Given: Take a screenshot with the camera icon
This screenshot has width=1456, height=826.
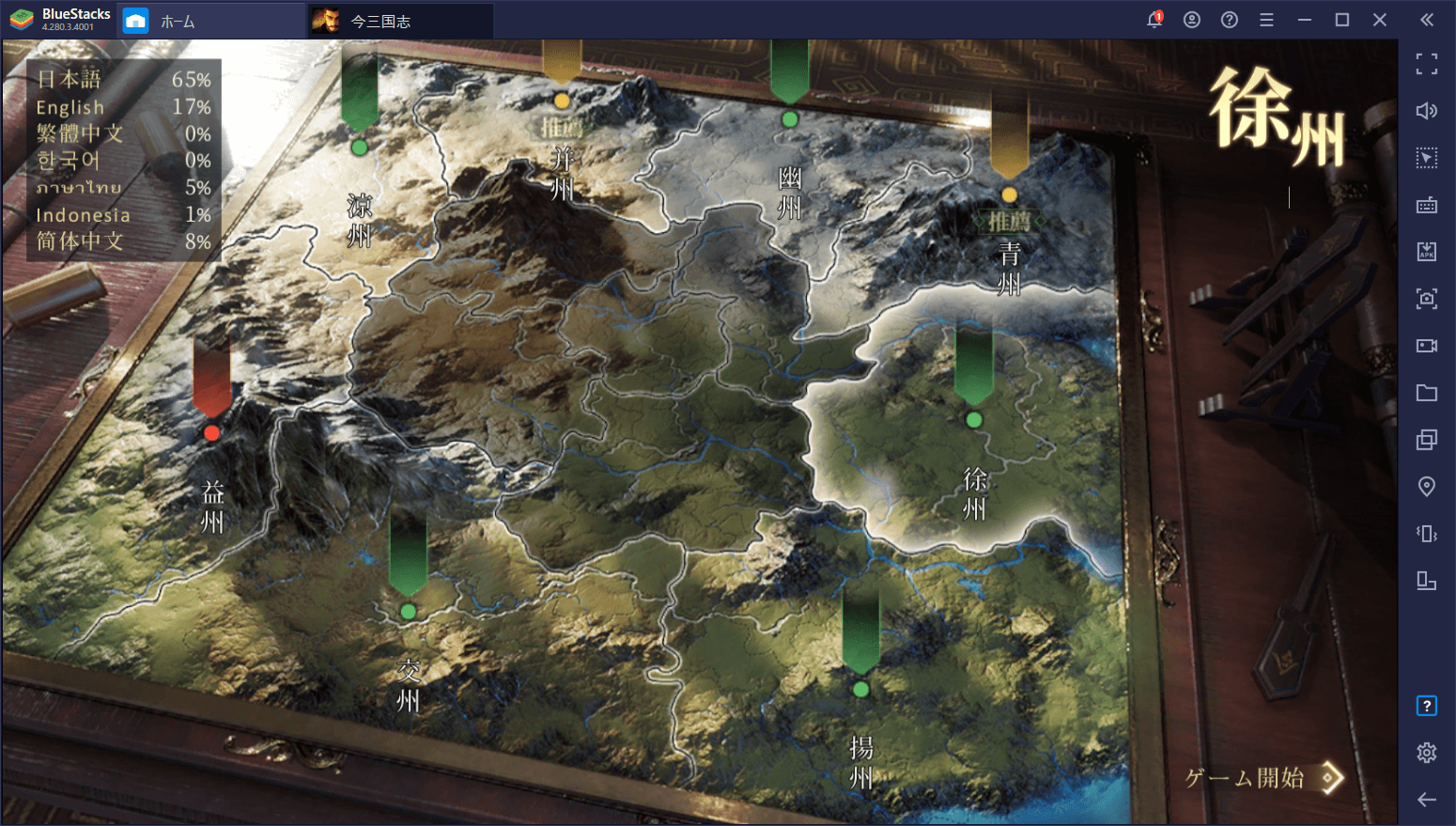Looking at the screenshot, I should pos(1427,299).
